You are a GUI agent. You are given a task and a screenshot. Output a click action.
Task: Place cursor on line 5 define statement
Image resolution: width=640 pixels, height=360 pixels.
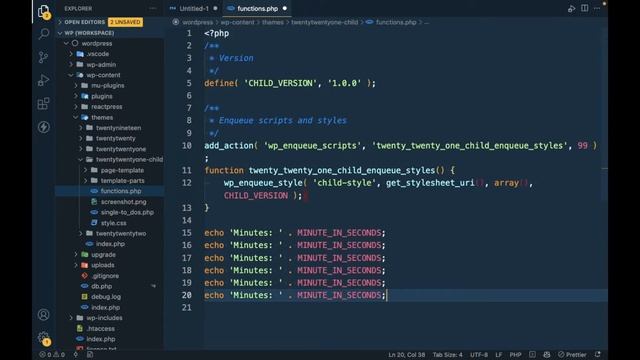click(290, 83)
